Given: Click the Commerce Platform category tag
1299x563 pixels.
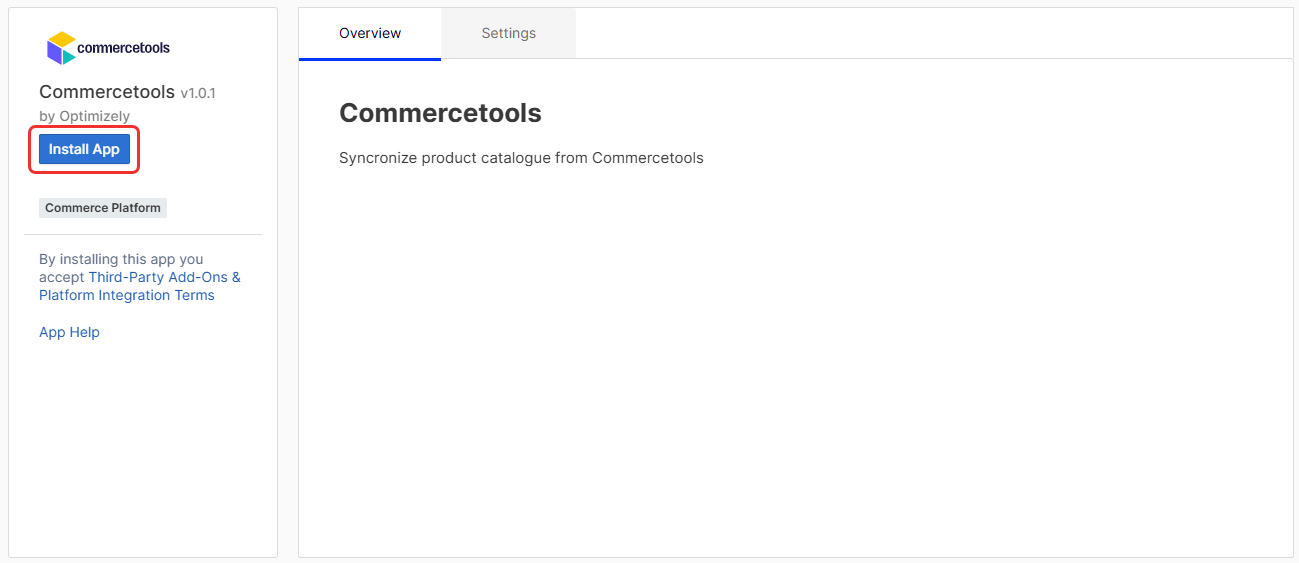Looking at the screenshot, I should [103, 208].
